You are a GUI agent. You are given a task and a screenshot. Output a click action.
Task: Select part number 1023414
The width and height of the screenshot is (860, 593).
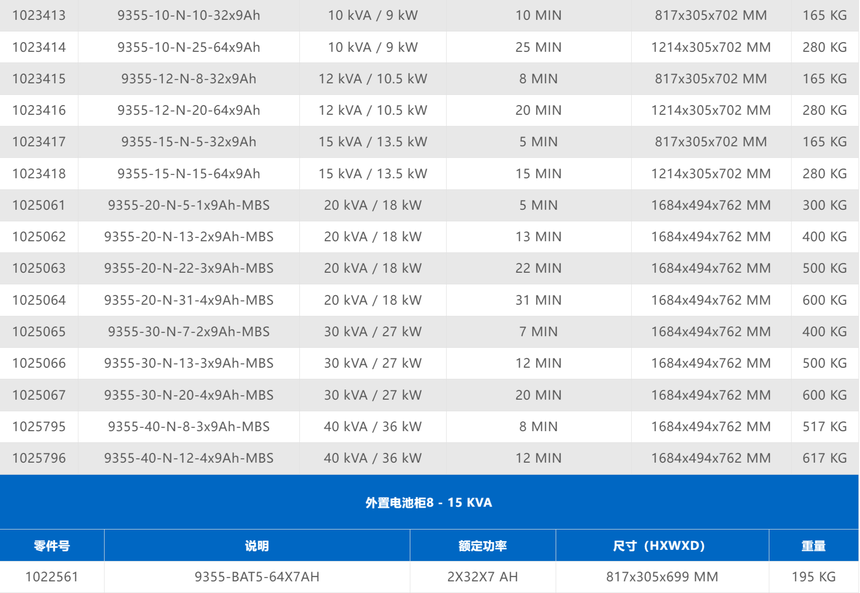click(x=39, y=47)
